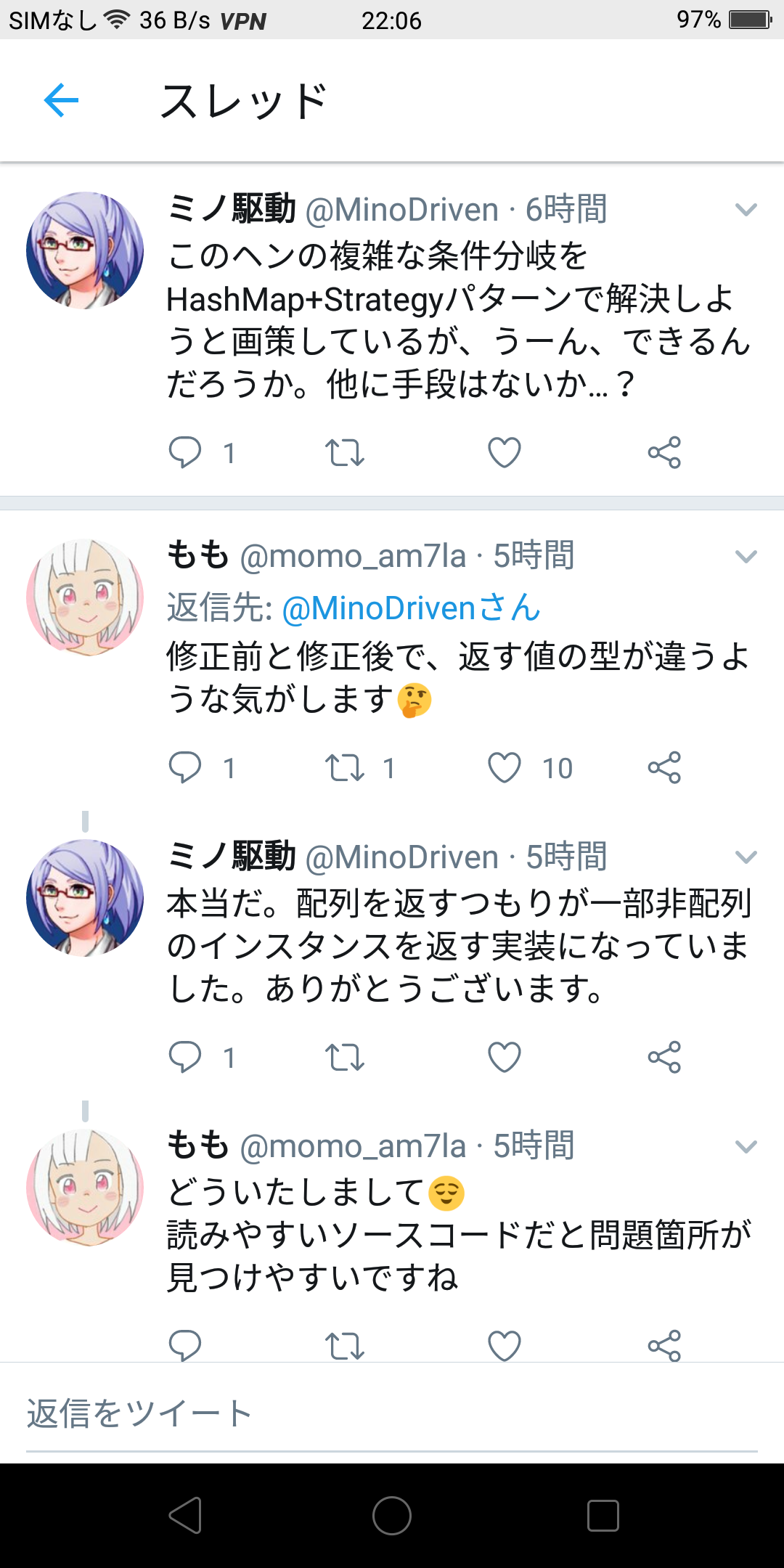Retweet the HashMap+Strategy tweet by ミノ駆動
The height and width of the screenshot is (1568, 784).
344,452
